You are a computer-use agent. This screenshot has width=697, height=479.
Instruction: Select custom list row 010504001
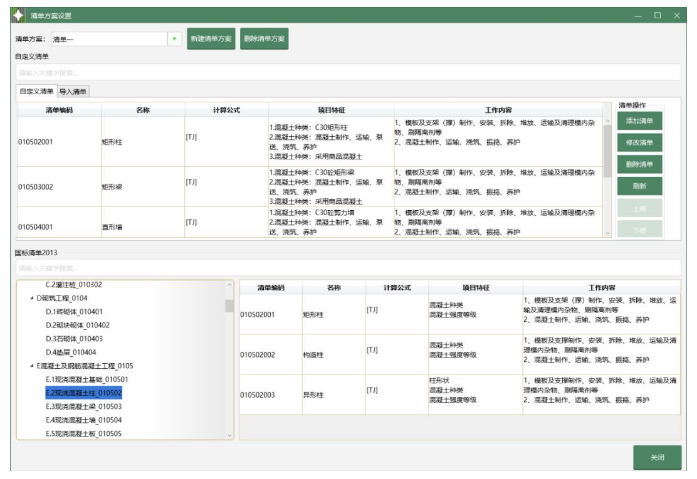coord(310,222)
